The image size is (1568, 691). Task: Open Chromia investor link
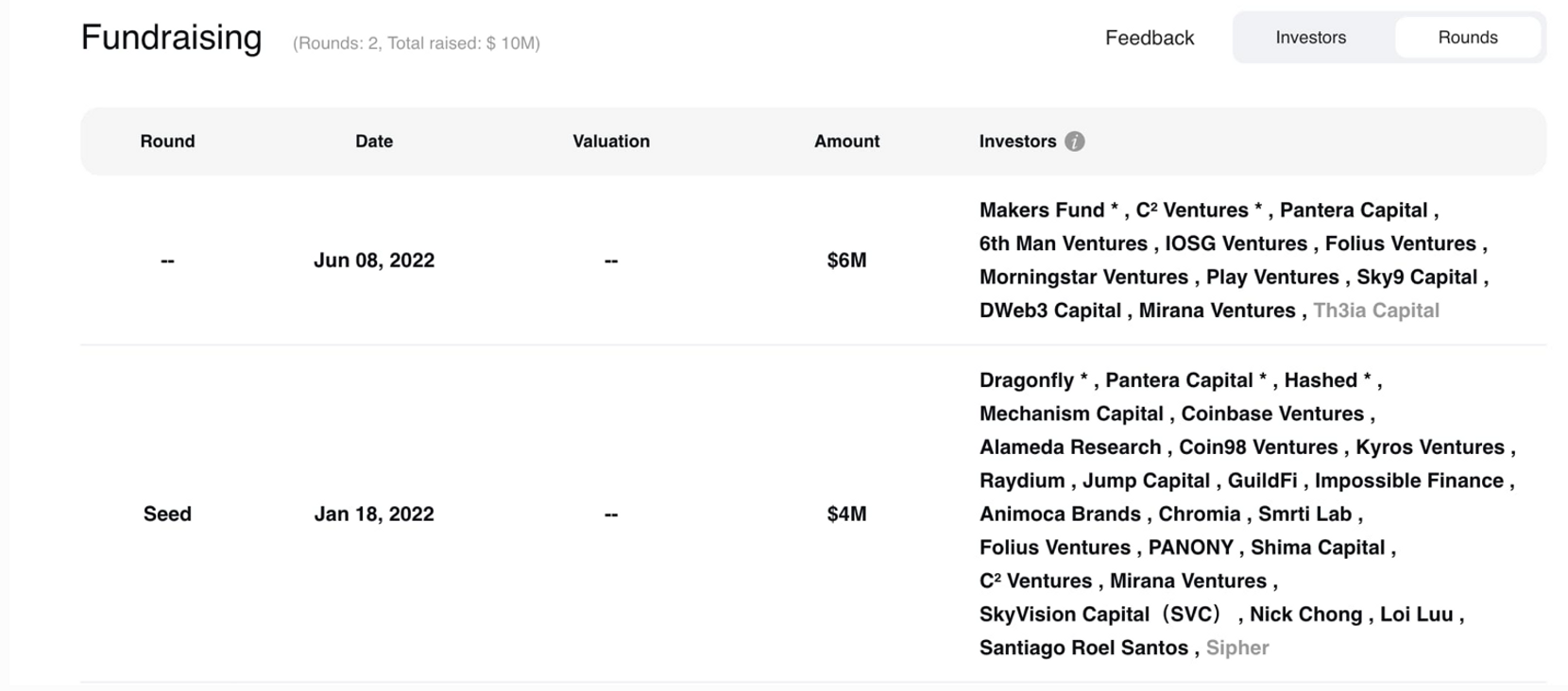click(x=1200, y=514)
